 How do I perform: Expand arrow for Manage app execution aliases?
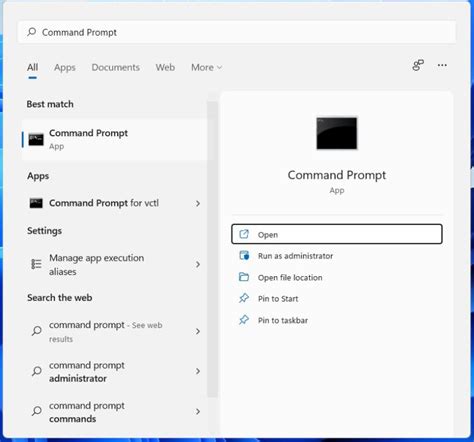click(x=198, y=264)
